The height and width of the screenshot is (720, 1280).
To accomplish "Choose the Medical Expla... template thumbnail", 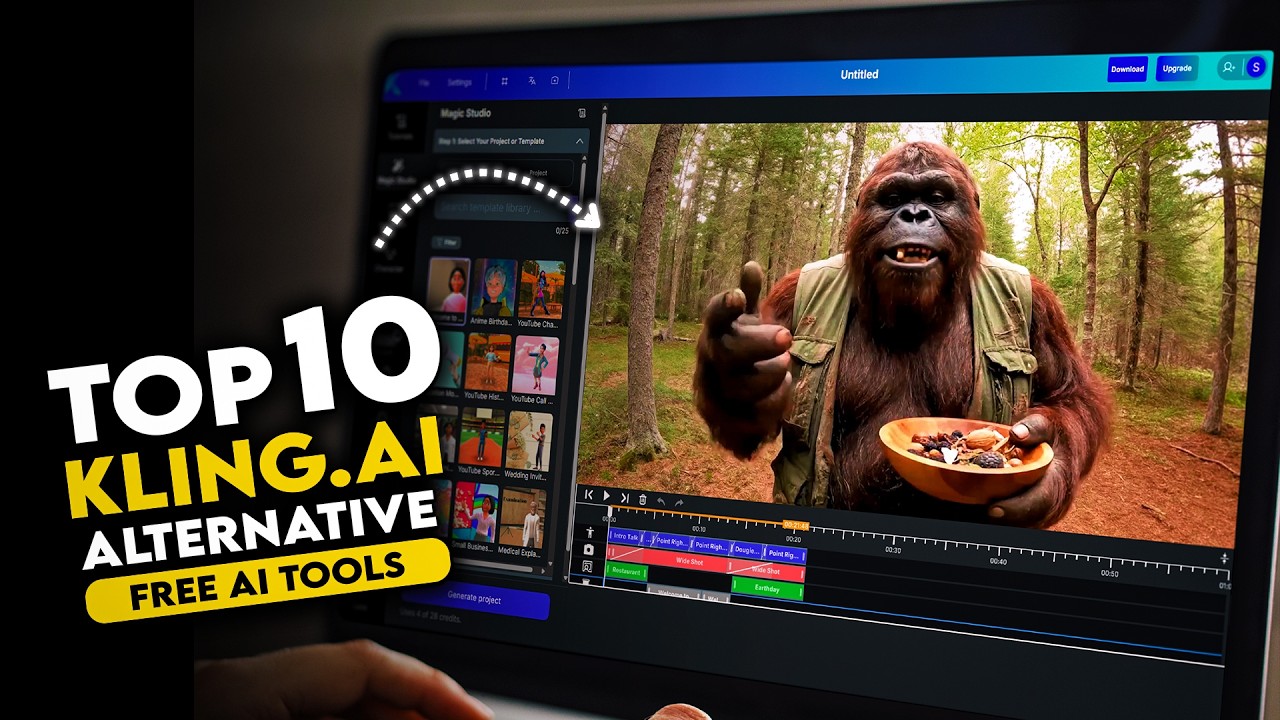I will [522, 516].
